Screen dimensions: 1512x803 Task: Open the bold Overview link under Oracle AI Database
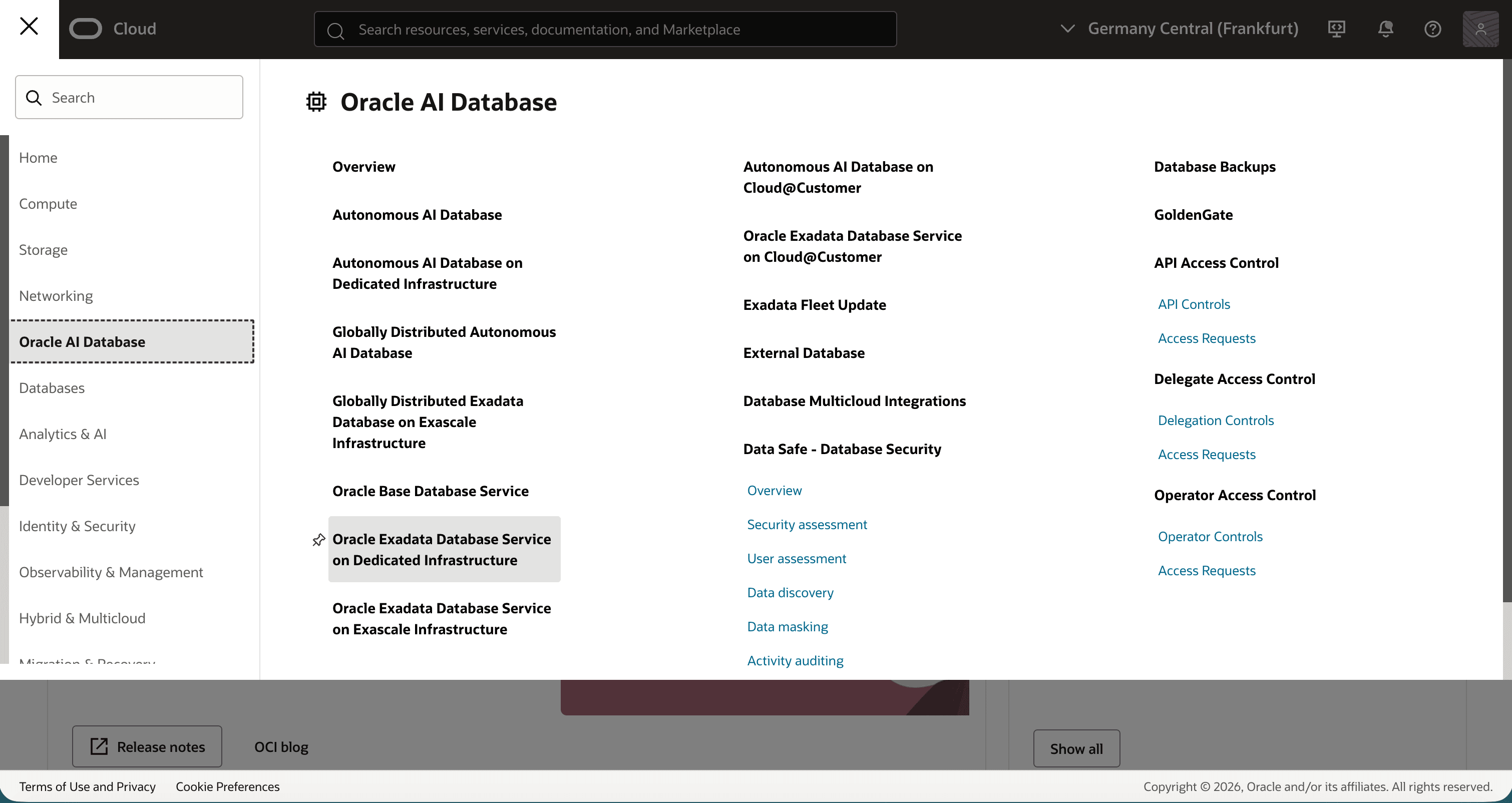point(364,167)
